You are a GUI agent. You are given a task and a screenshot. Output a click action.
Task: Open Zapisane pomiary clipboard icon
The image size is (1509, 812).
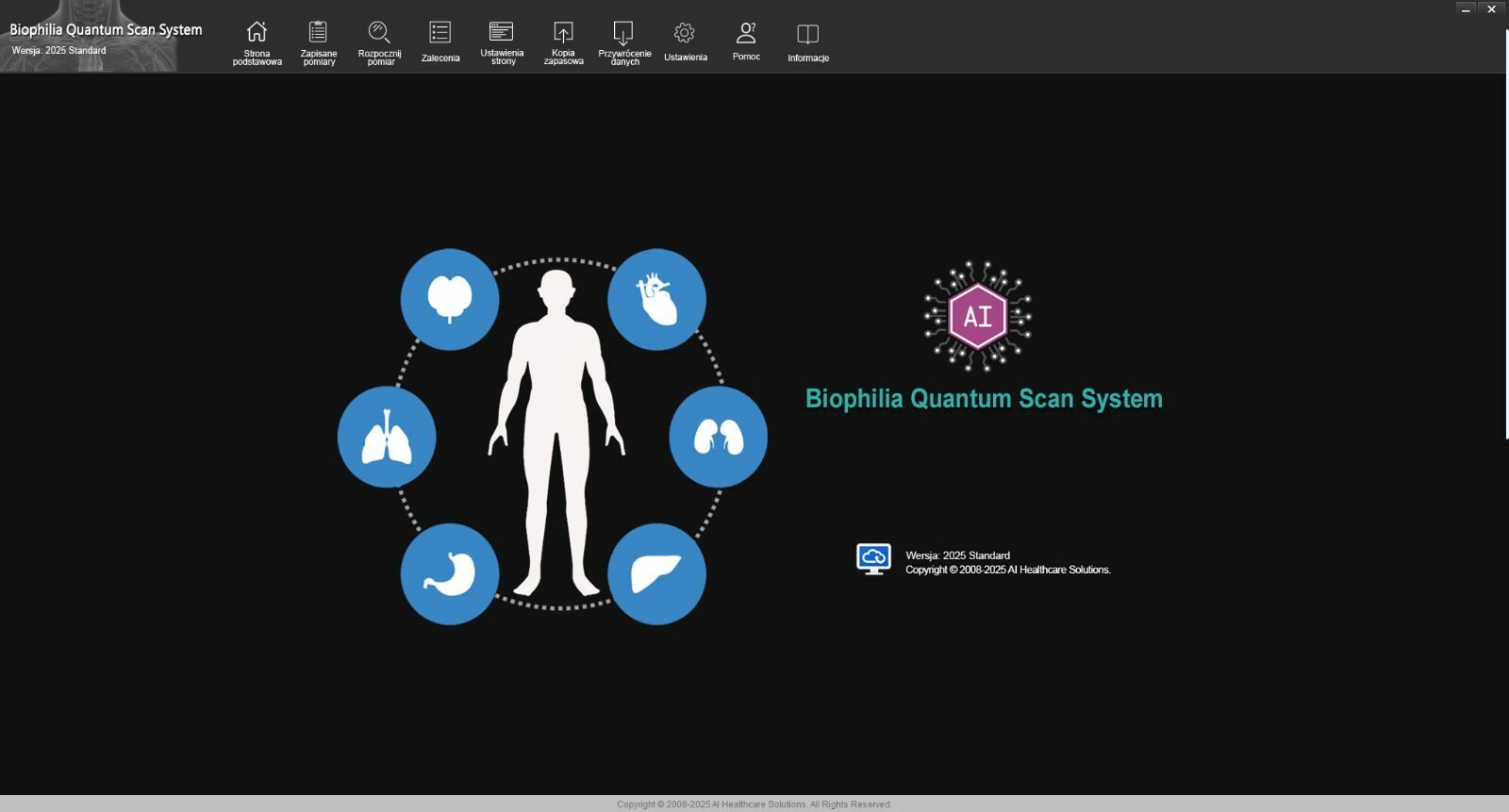(x=319, y=34)
